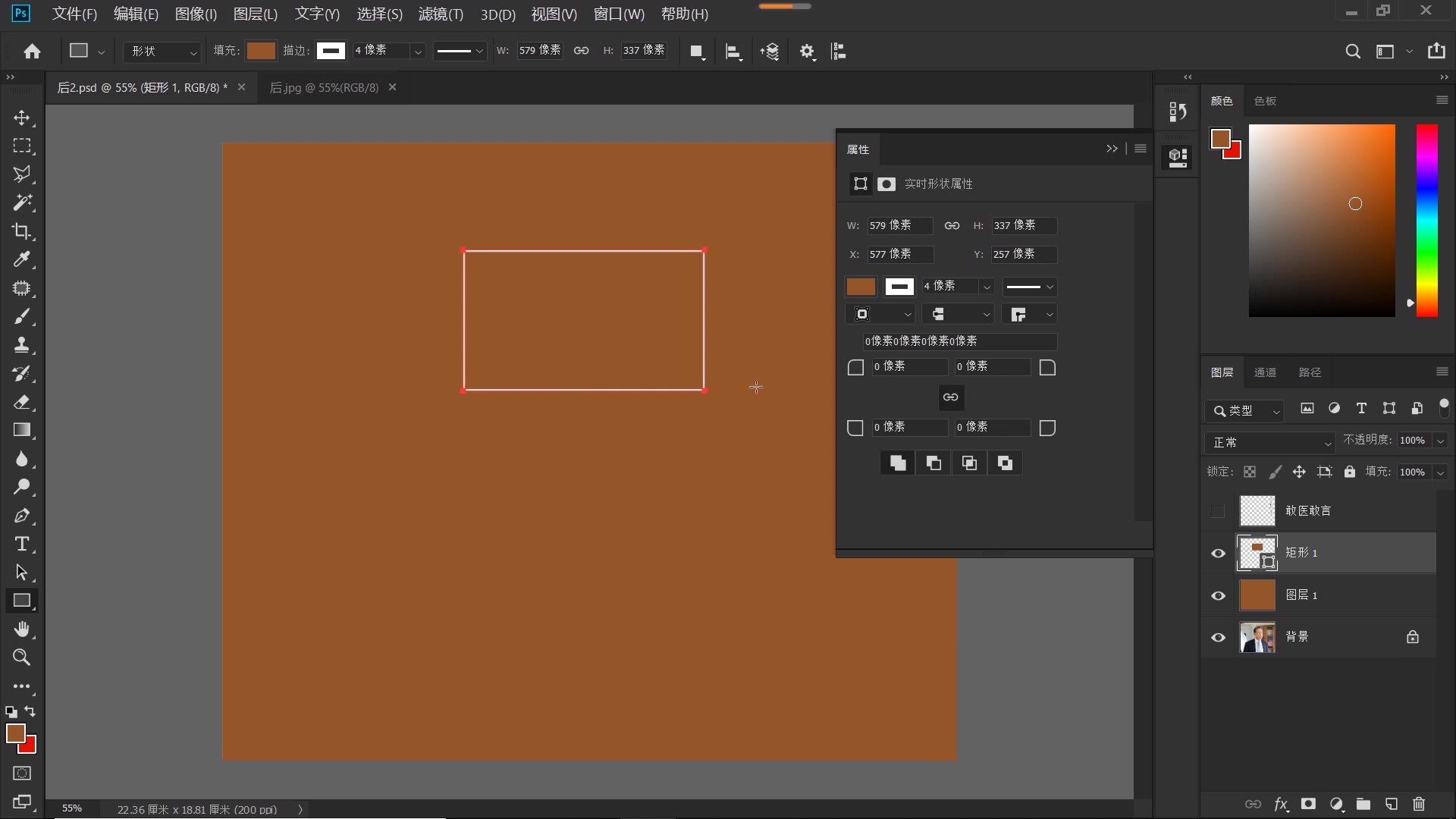Image resolution: width=1456 pixels, height=819 pixels.
Task: Select the Eyedropper tool
Action: (x=21, y=260)
